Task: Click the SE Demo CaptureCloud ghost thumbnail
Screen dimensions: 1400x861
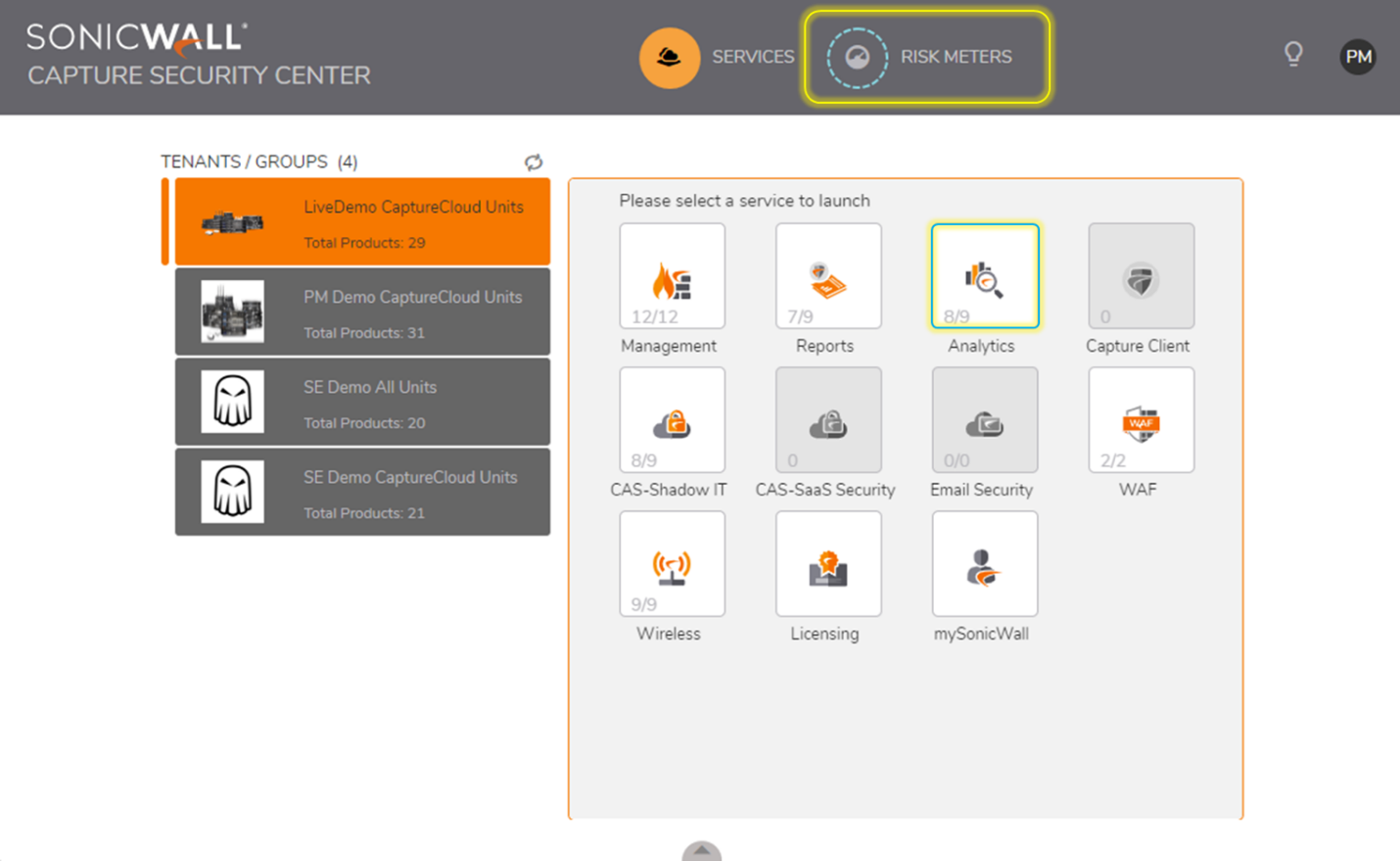Action: point(232,492)
